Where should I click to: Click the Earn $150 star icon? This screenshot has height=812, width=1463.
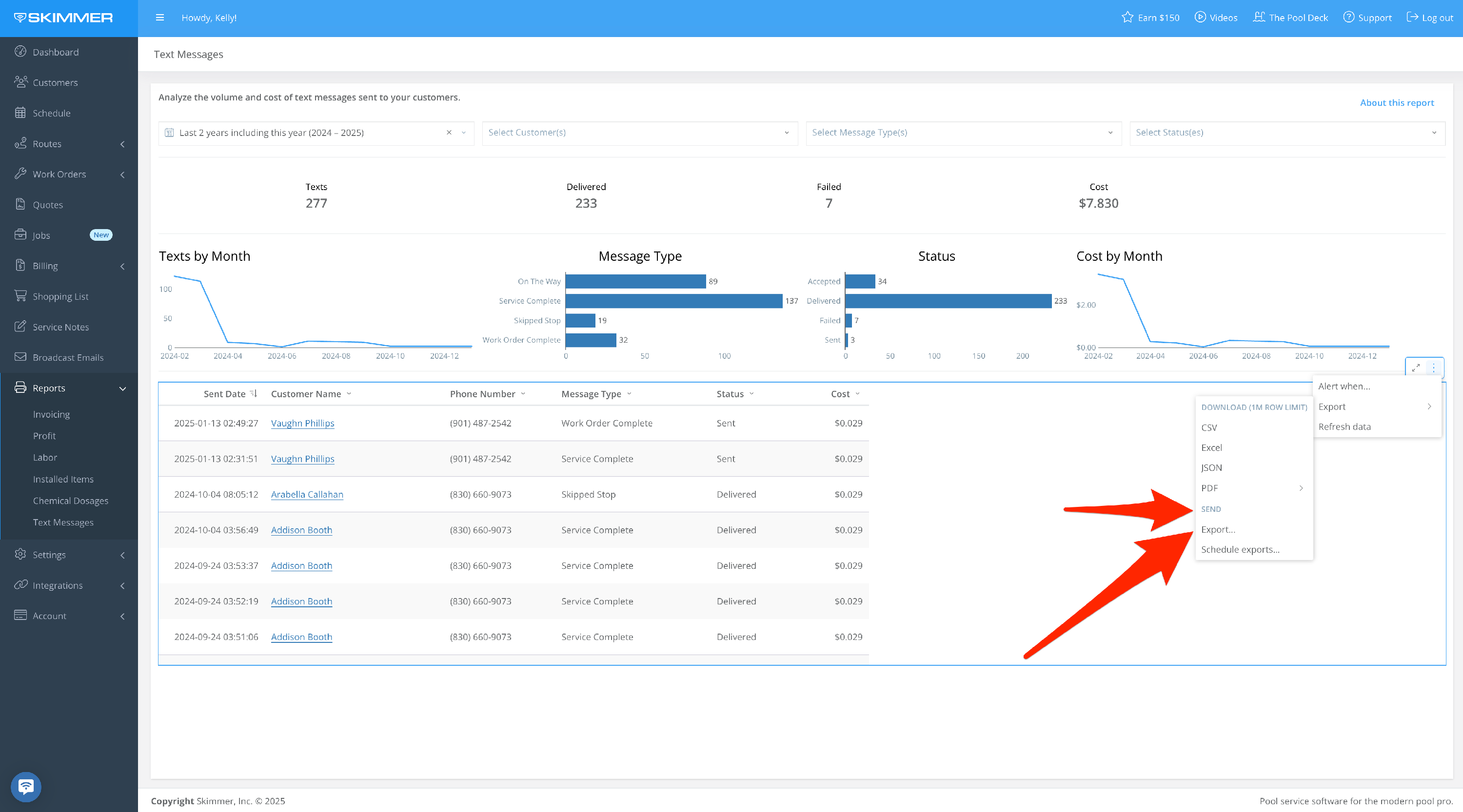[x=1127, y=17]
